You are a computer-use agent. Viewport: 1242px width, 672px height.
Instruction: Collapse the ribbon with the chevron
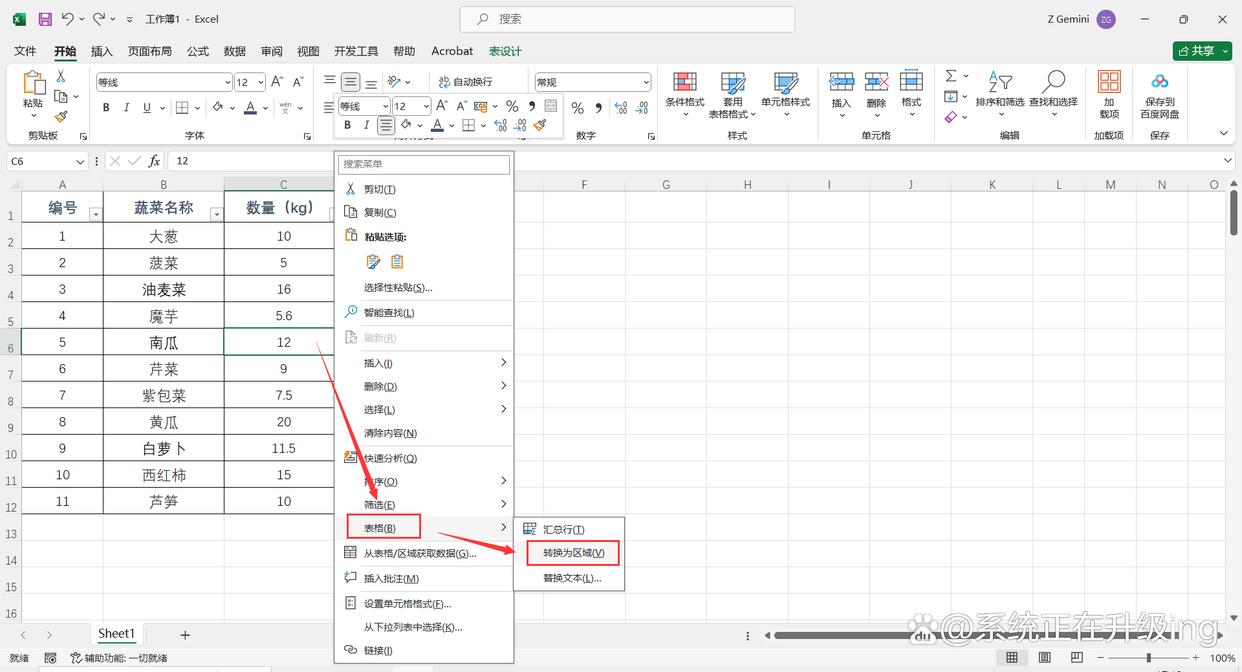click(x=1223, y=133)
